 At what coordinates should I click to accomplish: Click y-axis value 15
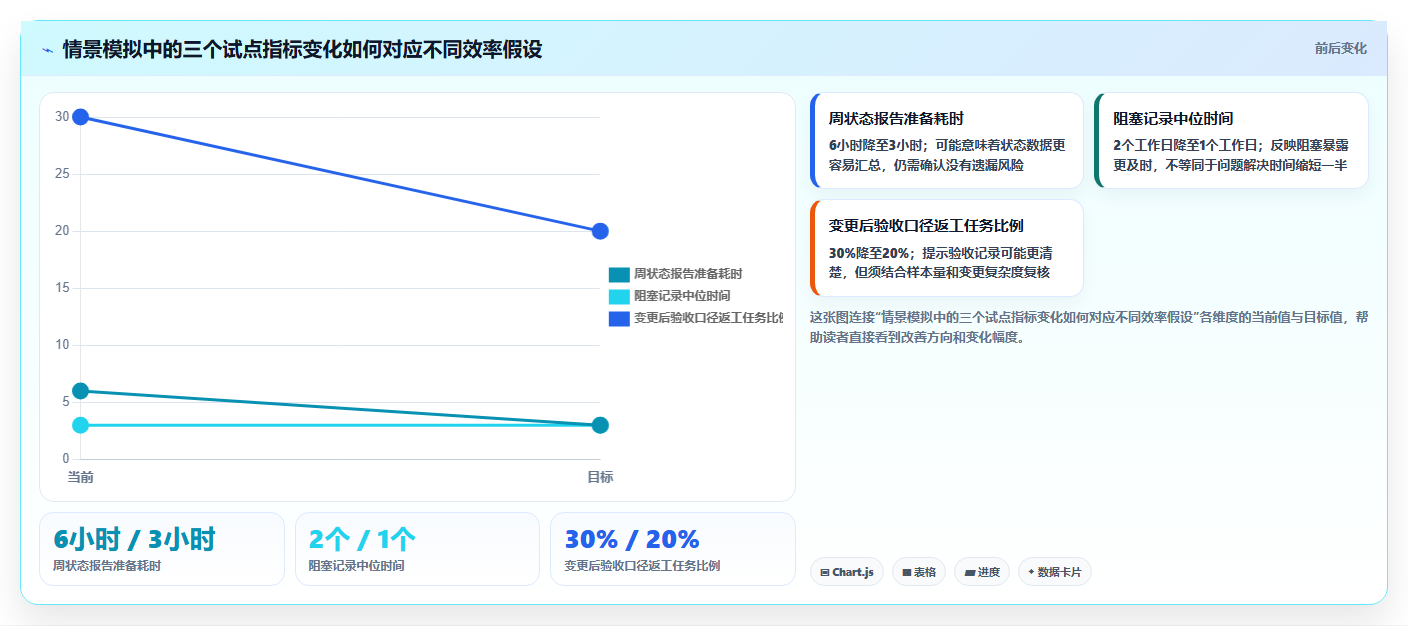coord(62,288)
